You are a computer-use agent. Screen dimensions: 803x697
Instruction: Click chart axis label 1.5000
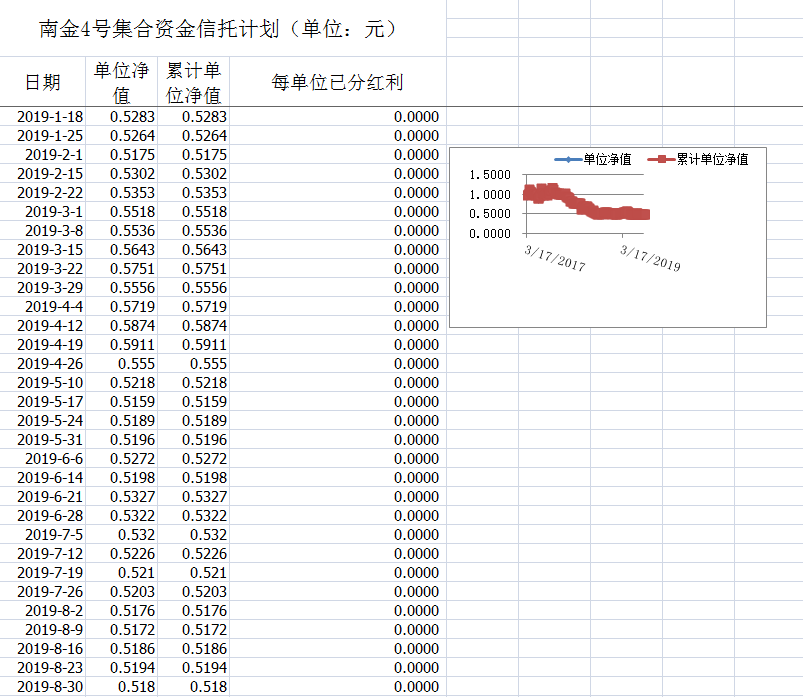pos(490,175)
